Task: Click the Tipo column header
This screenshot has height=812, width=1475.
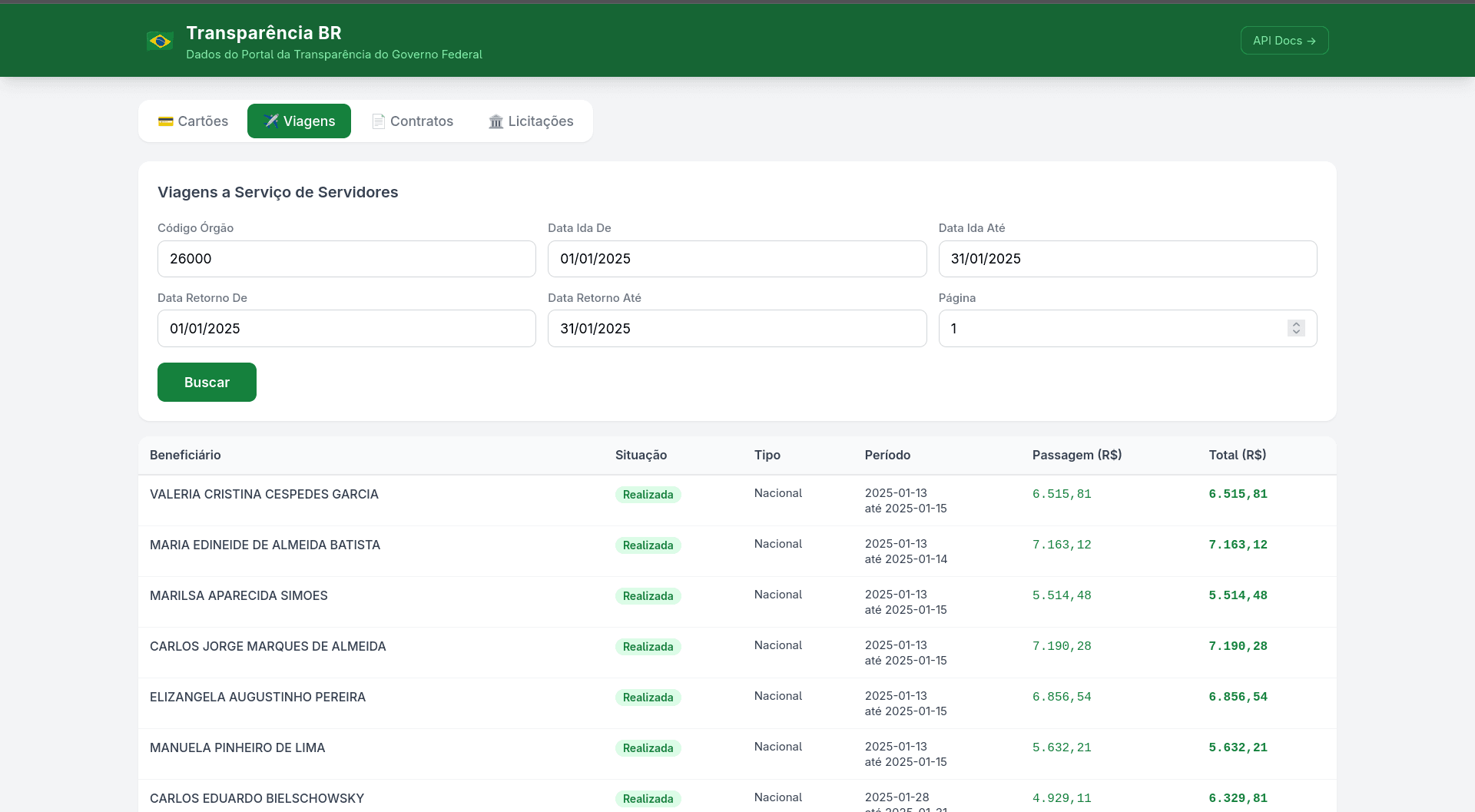Action: click(x=767, y=456)
